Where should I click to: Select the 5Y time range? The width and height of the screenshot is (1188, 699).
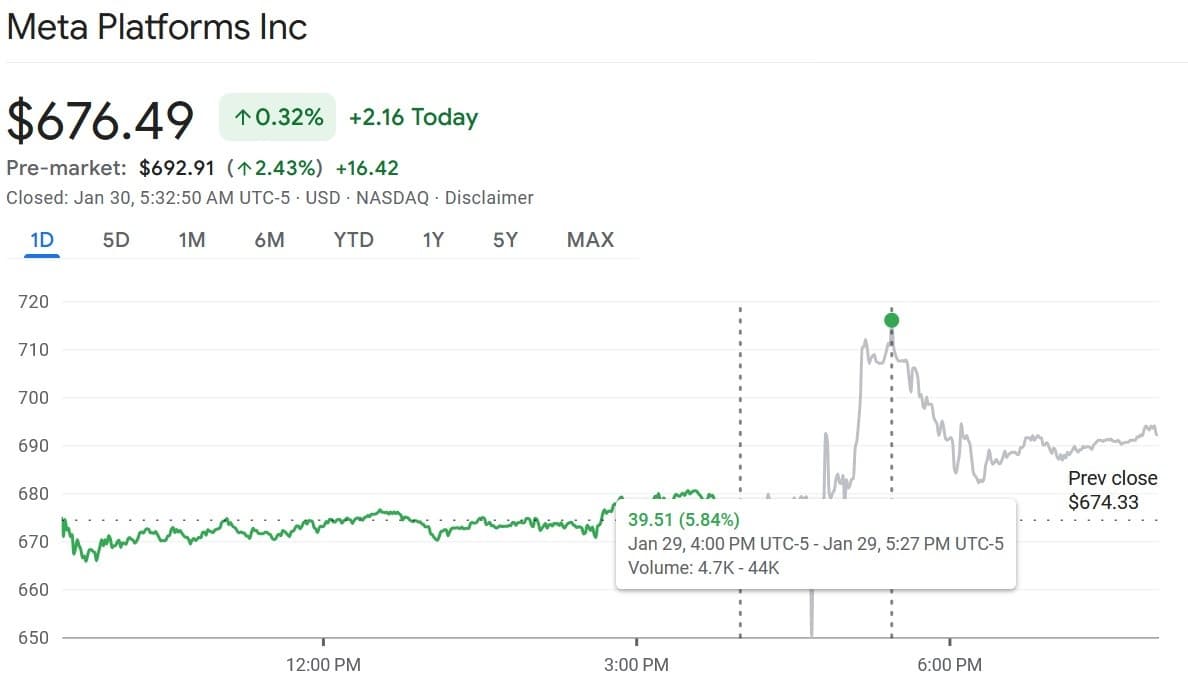point(505,240)
